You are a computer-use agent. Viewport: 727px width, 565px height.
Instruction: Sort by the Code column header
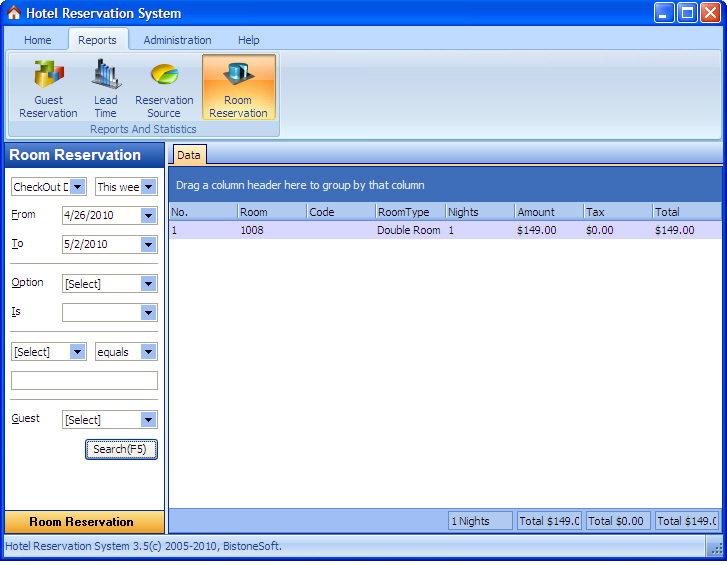tap(341, 212)
